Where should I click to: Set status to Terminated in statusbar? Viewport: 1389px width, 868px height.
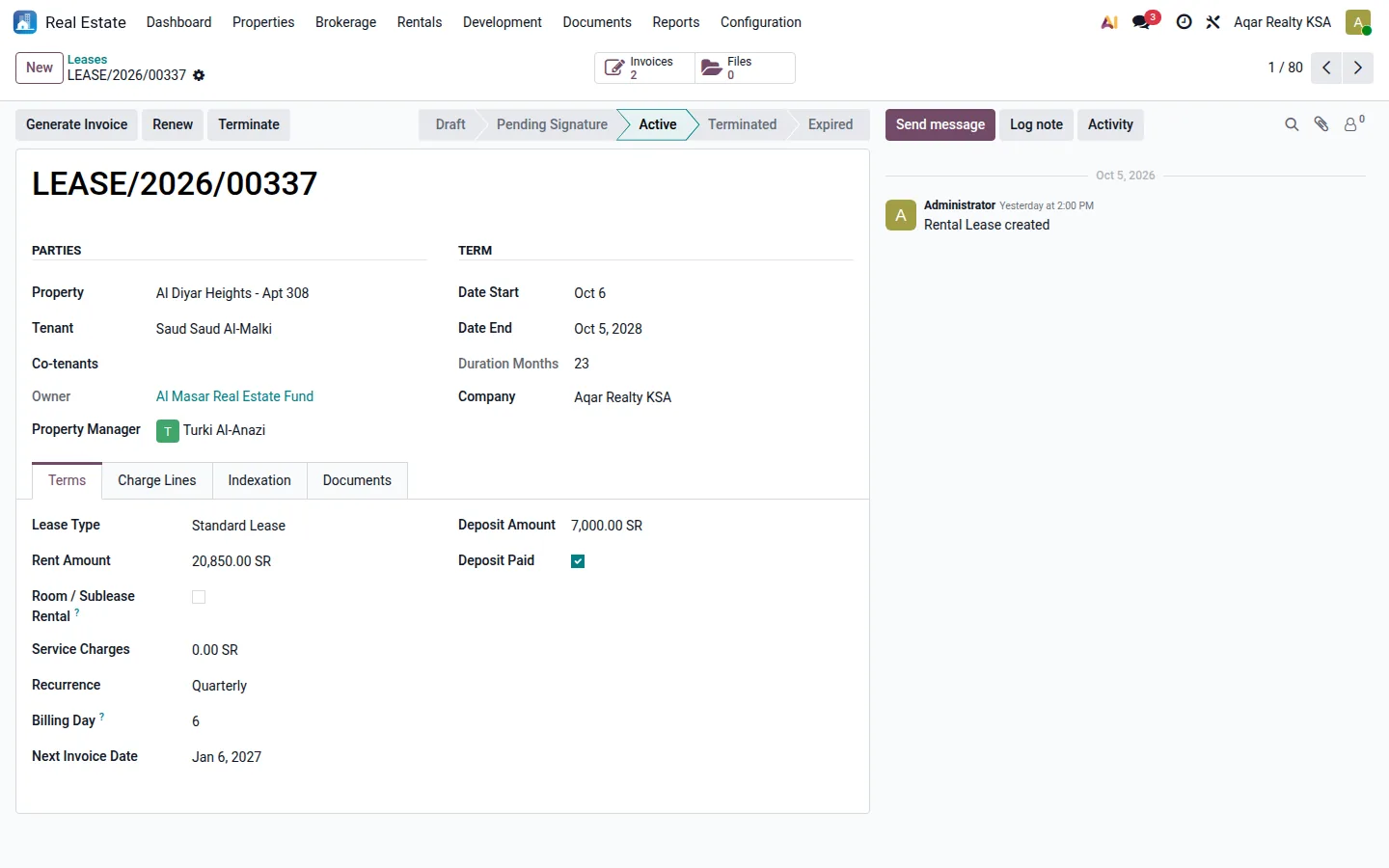(742, 124)
